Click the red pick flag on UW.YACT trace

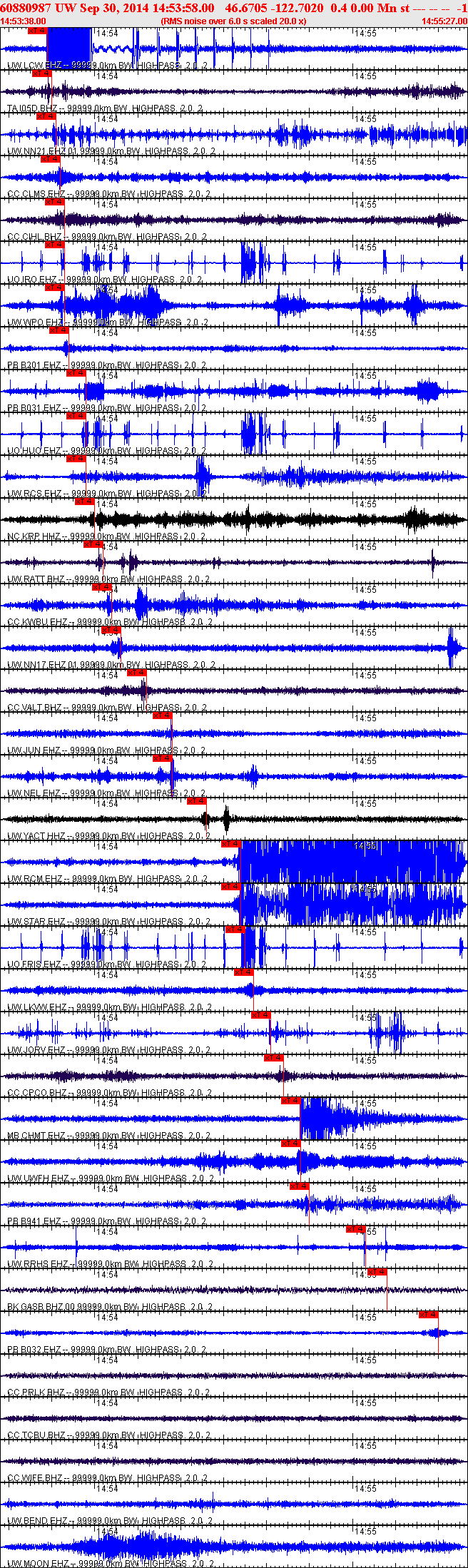pos(196,801)
